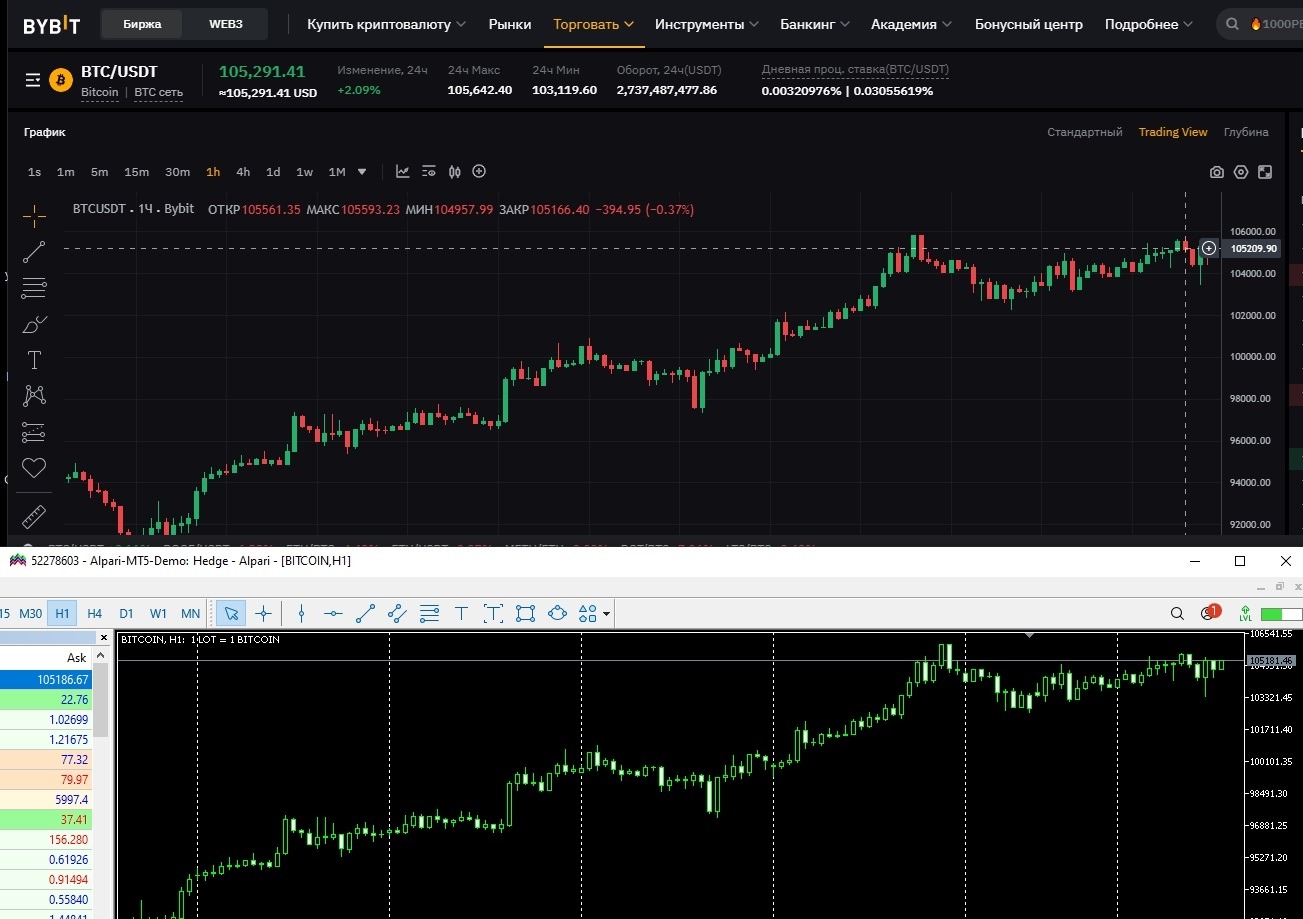Select the trend line drawing tool in Bybit chart

[34, 251]
